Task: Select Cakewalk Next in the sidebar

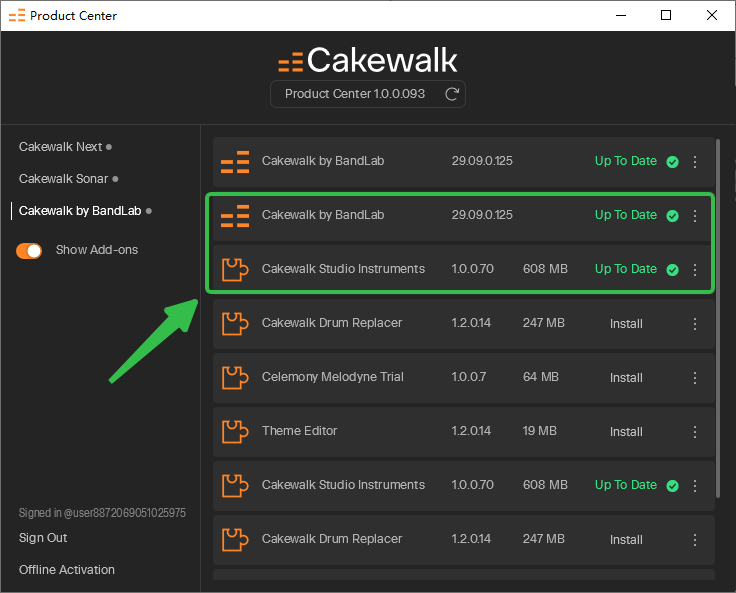Action: point(61,147)
